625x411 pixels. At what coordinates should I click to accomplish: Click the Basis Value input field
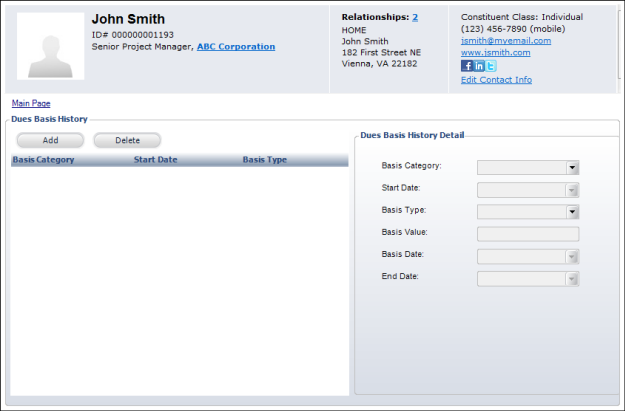click(528, 234)
